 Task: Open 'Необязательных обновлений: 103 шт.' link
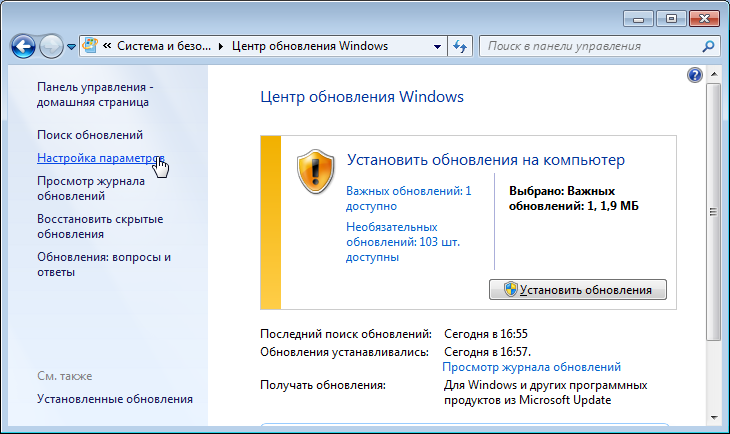click(403, 242)
